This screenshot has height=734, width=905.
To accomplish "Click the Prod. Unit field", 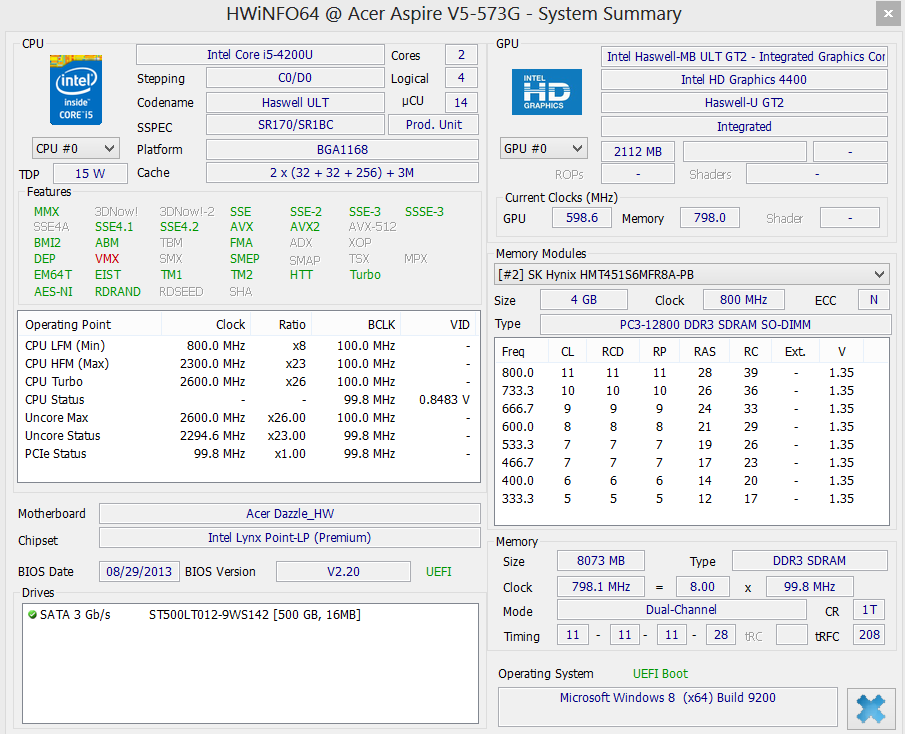I will click(433, 125).
